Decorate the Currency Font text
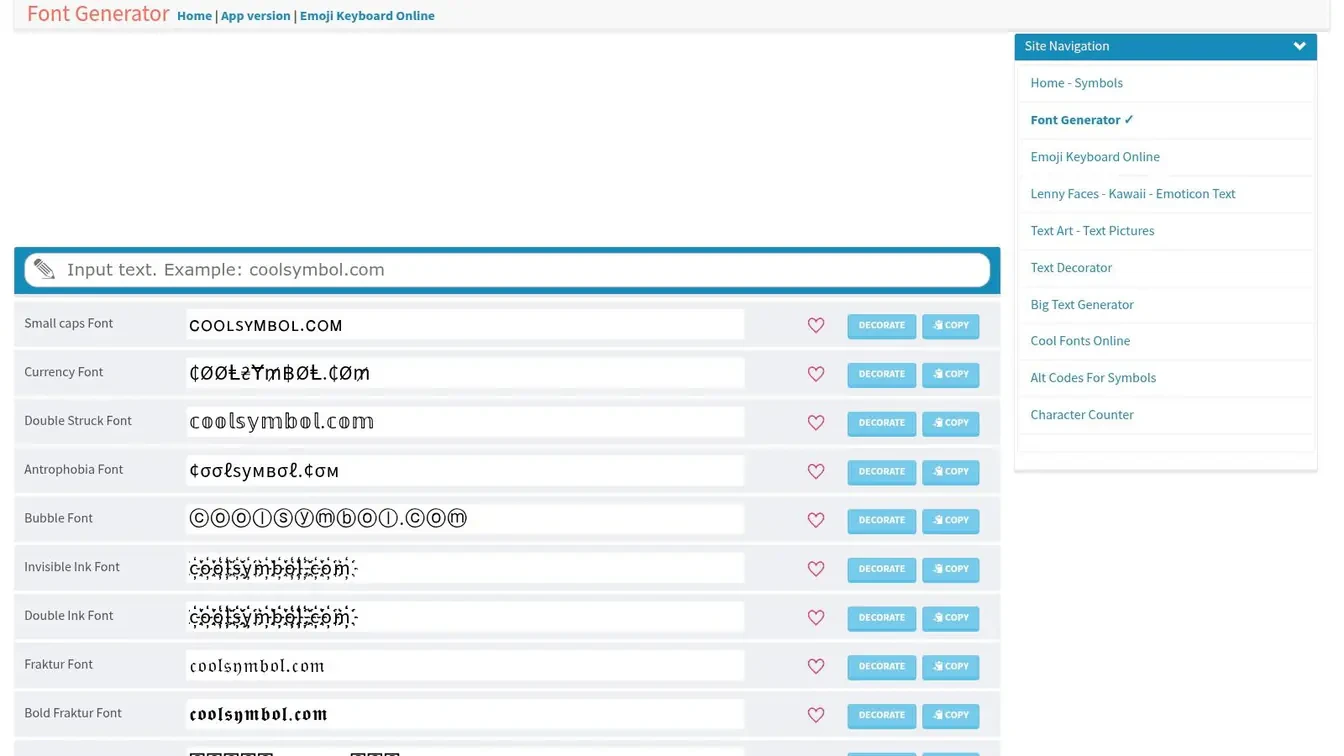 (x=881, y=374)
